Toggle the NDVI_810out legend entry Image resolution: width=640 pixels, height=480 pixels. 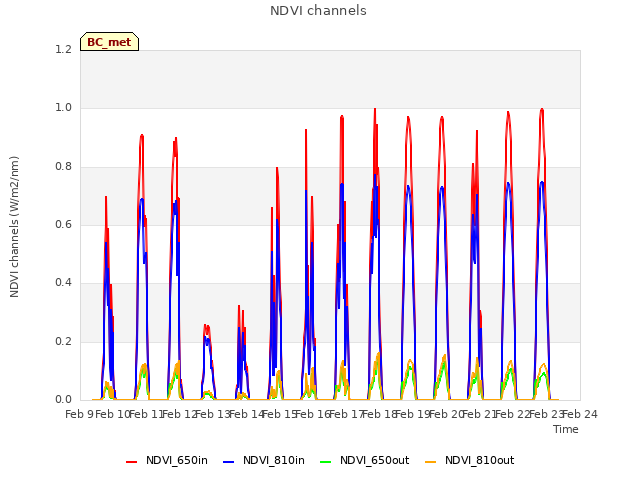(x=469, y=460)
